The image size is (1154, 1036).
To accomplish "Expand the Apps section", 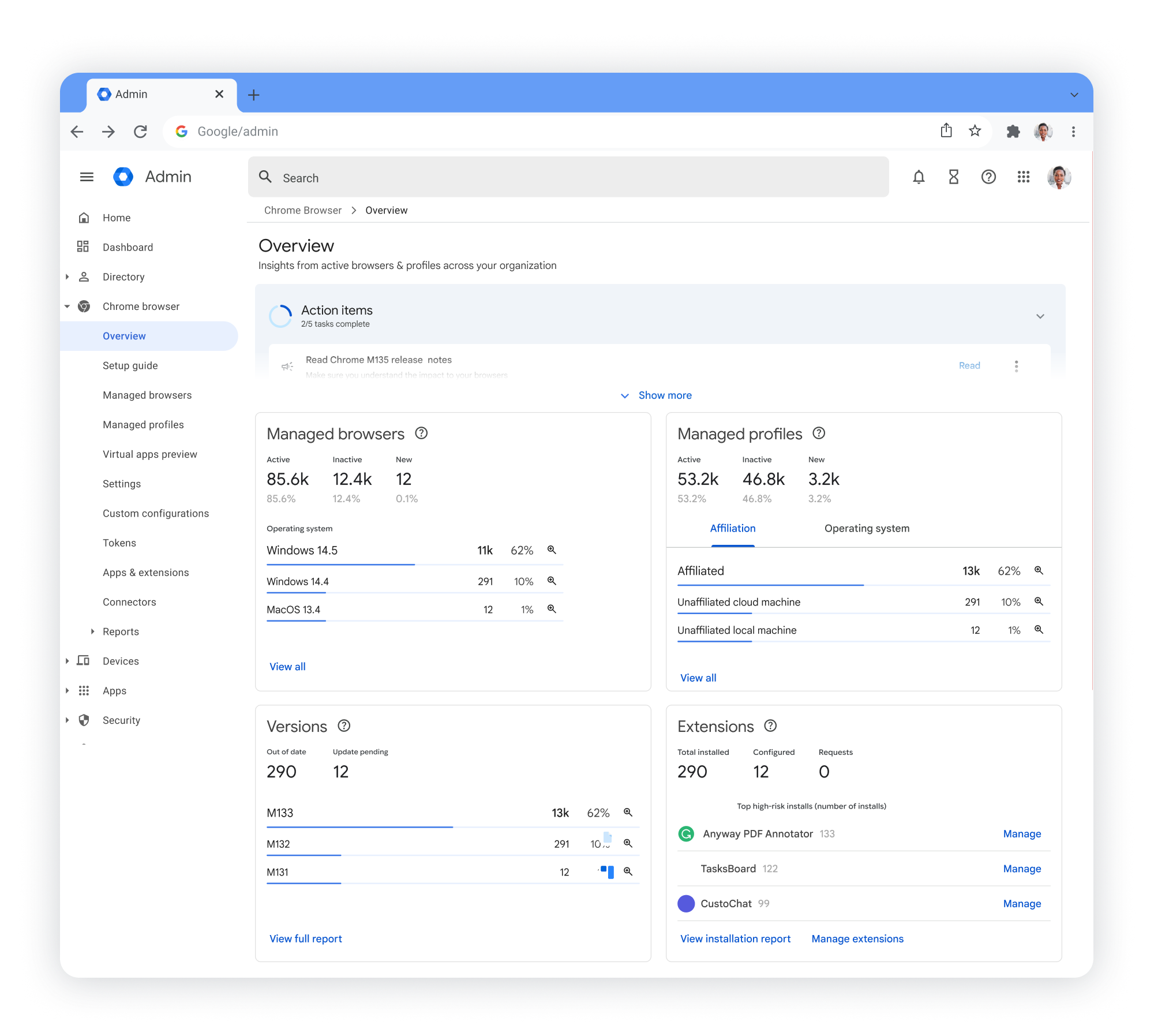I will (x=67, y=691).
